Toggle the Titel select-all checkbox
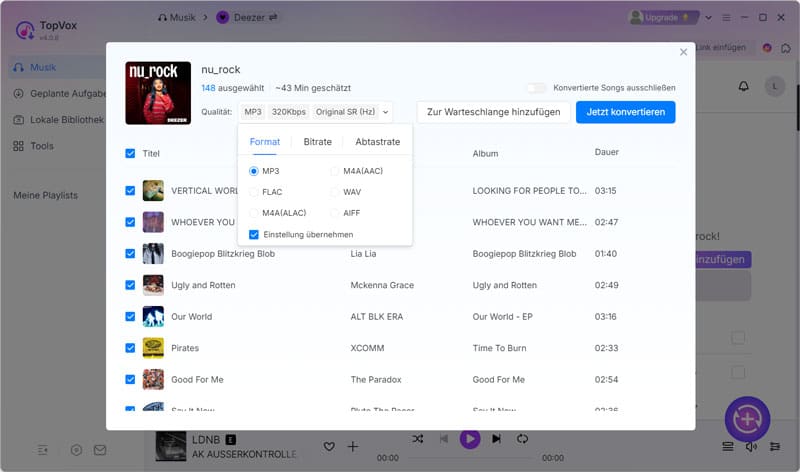Viewport: 800px width, 472px height. click(x=130, y=153)
